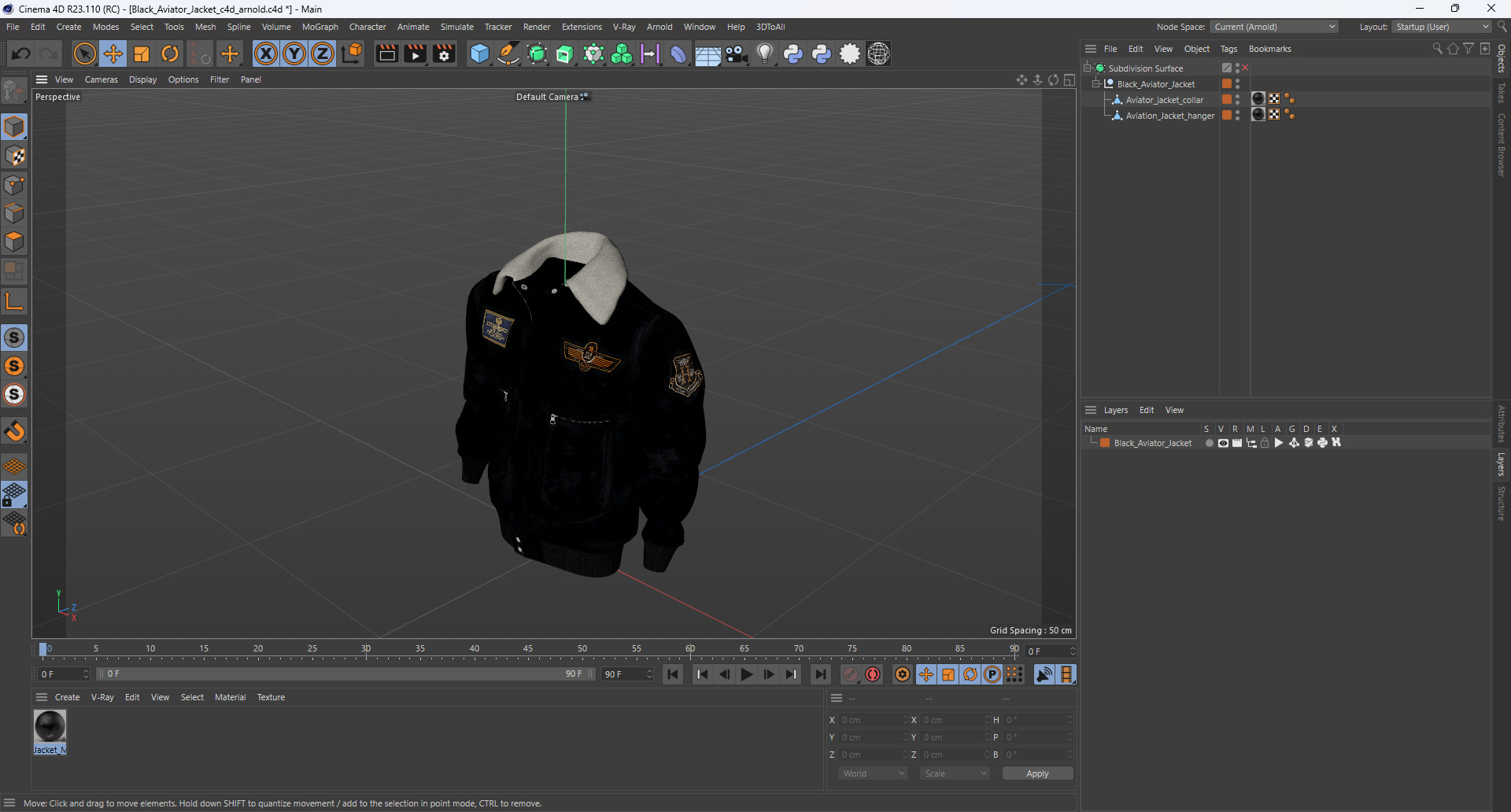
Task: Switch to Model mode cube icon
Action: pyautogui.click(x=14, y=127)
